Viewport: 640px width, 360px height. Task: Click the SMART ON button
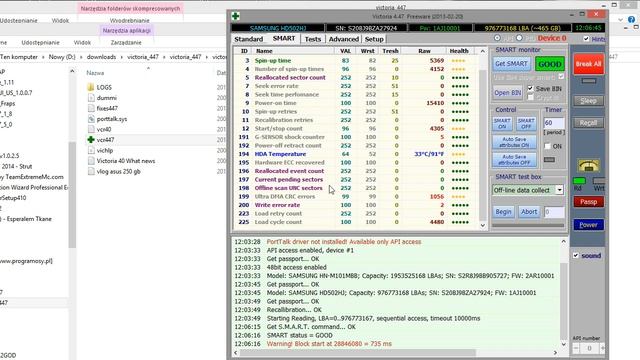(502, 124)
